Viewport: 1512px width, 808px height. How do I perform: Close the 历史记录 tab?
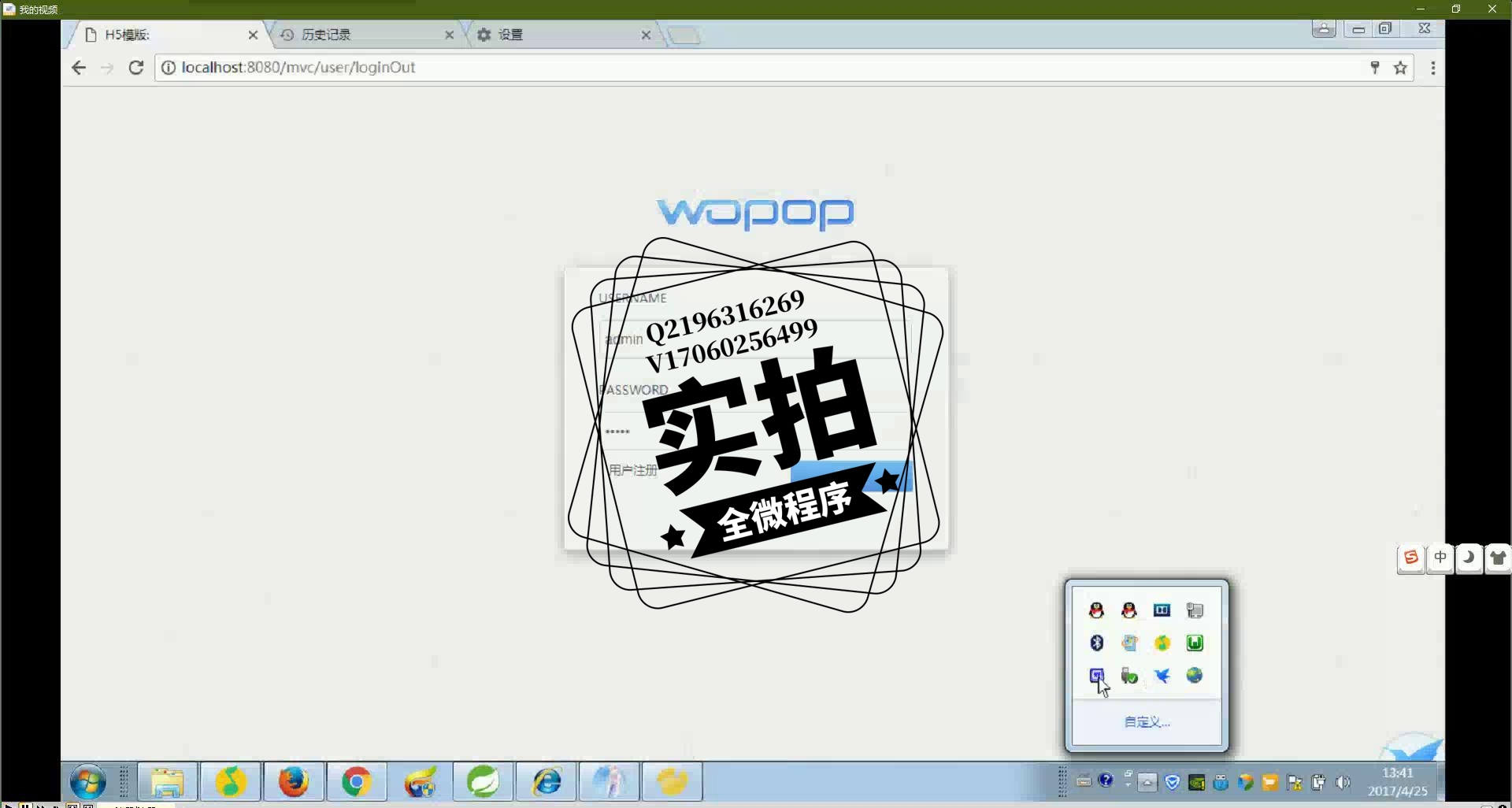pyautogui.click(x=450, y=35)
